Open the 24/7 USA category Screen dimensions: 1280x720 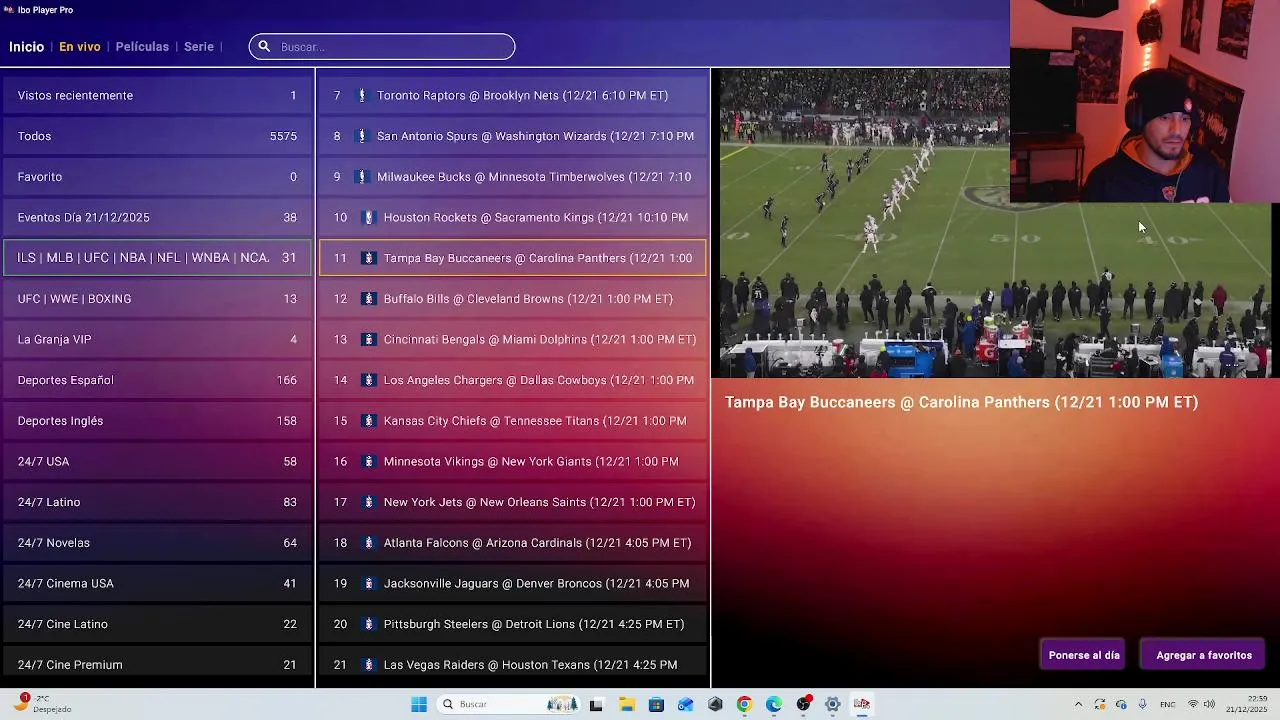pyautogui.click(x=157, y=462)
